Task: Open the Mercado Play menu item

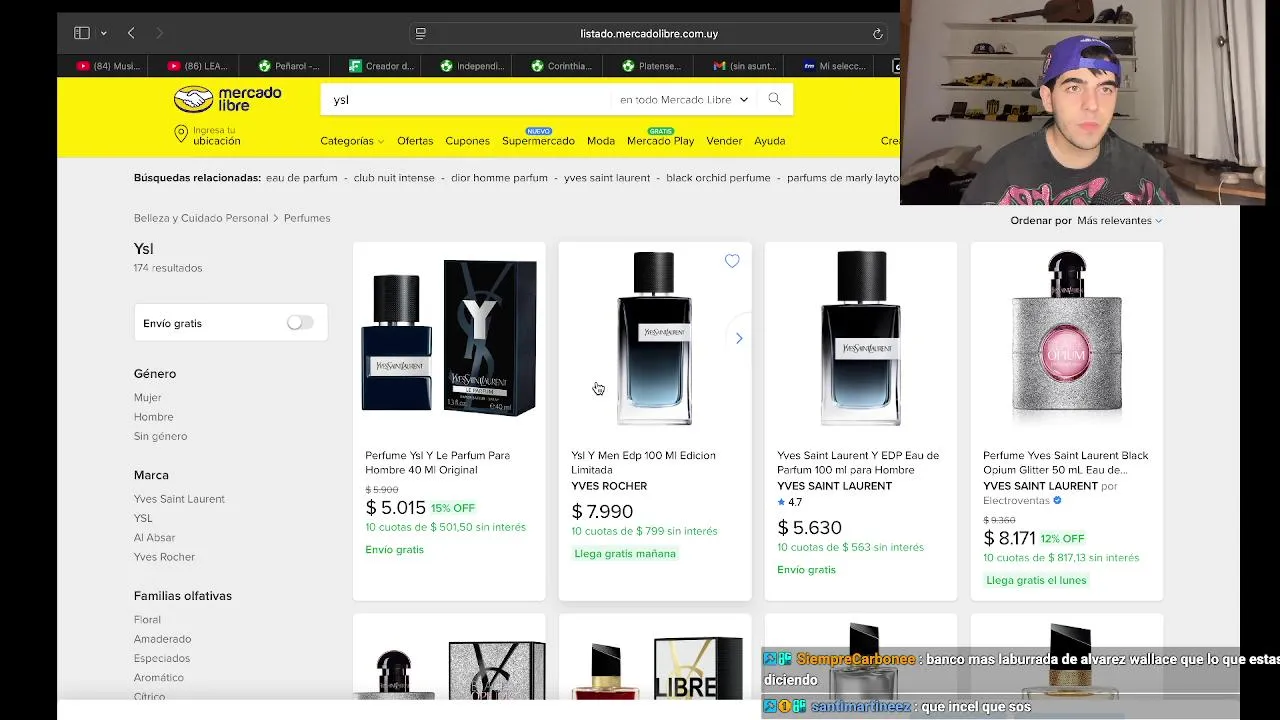Action: (660, 141)
